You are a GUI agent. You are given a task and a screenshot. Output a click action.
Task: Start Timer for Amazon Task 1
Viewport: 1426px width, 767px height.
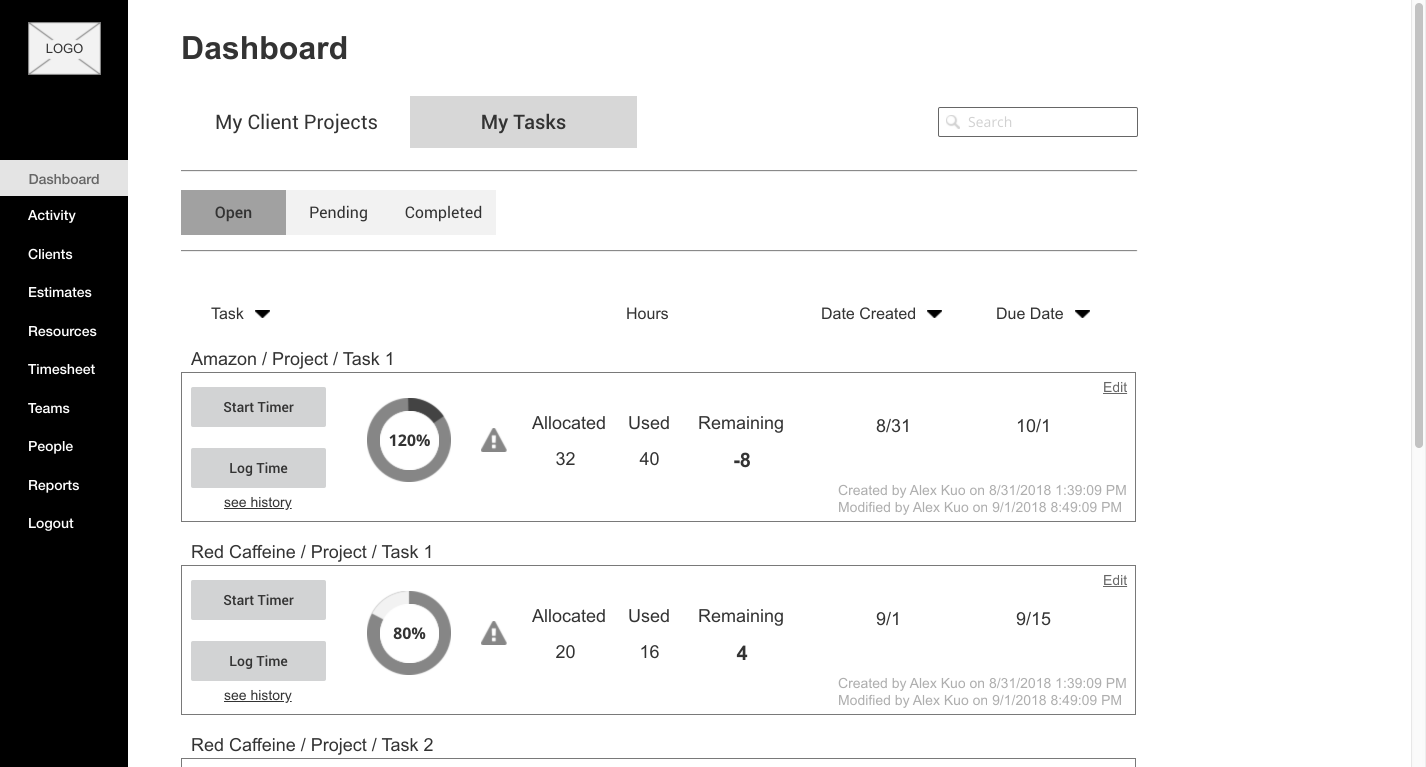pos(258,407)
